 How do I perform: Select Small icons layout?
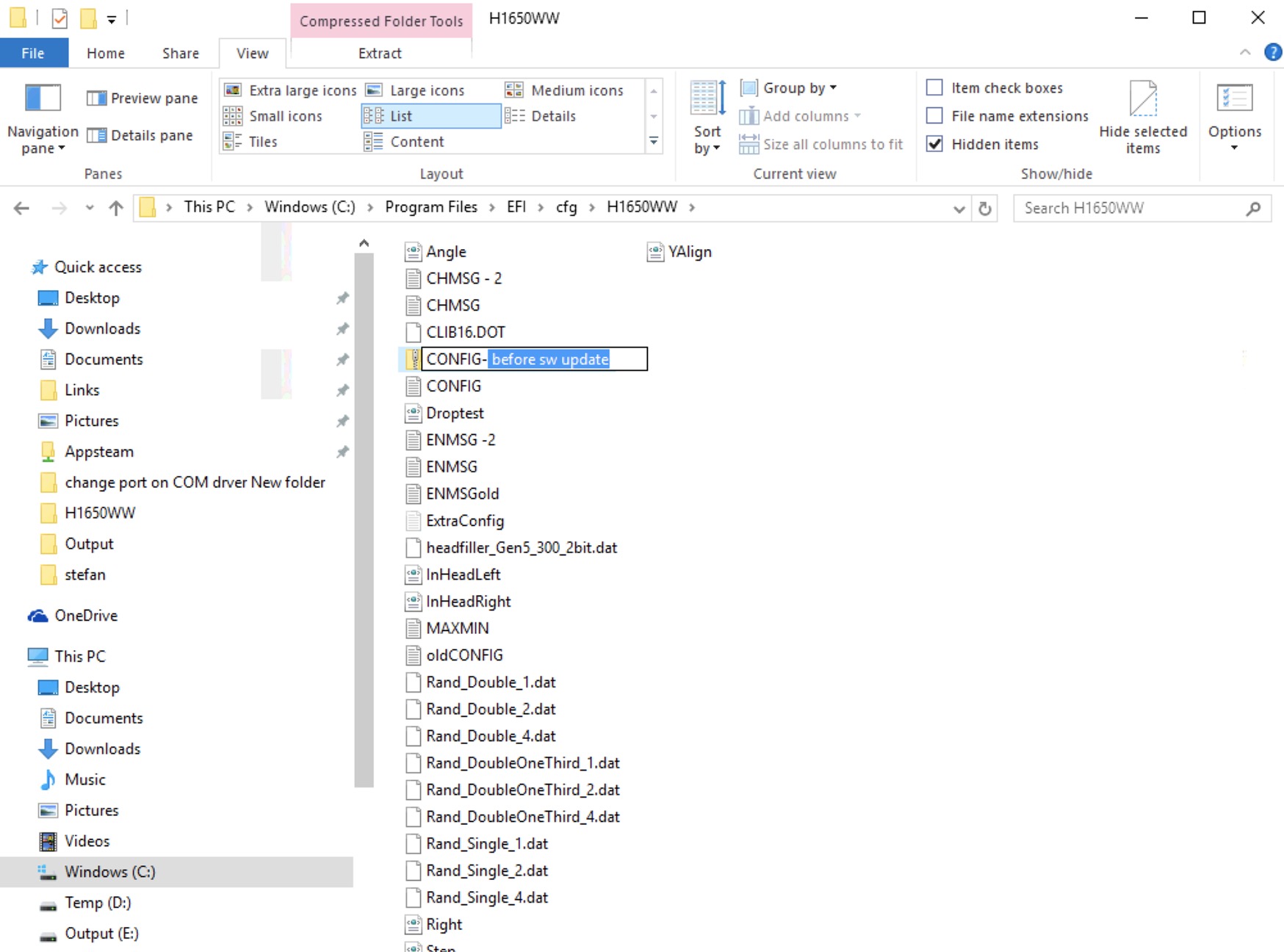273,116
